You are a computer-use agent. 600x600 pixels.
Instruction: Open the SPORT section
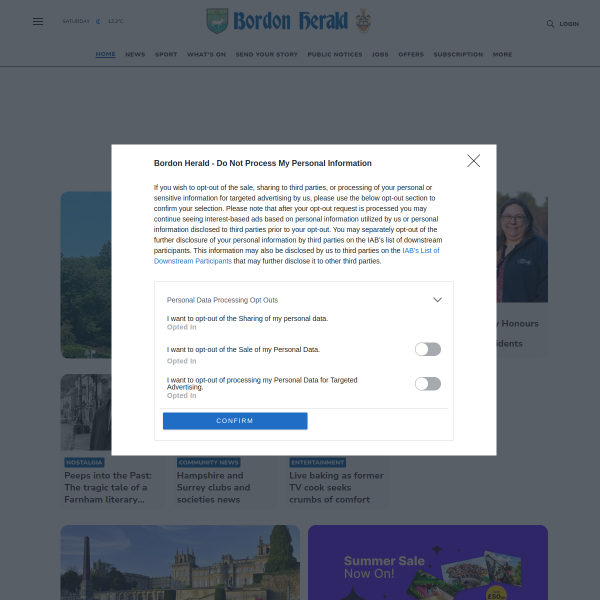[x=166, y=54]
